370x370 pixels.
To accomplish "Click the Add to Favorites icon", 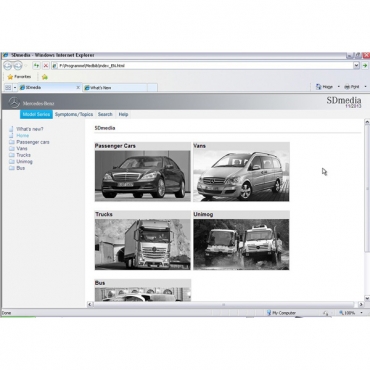I will (45, 77).
